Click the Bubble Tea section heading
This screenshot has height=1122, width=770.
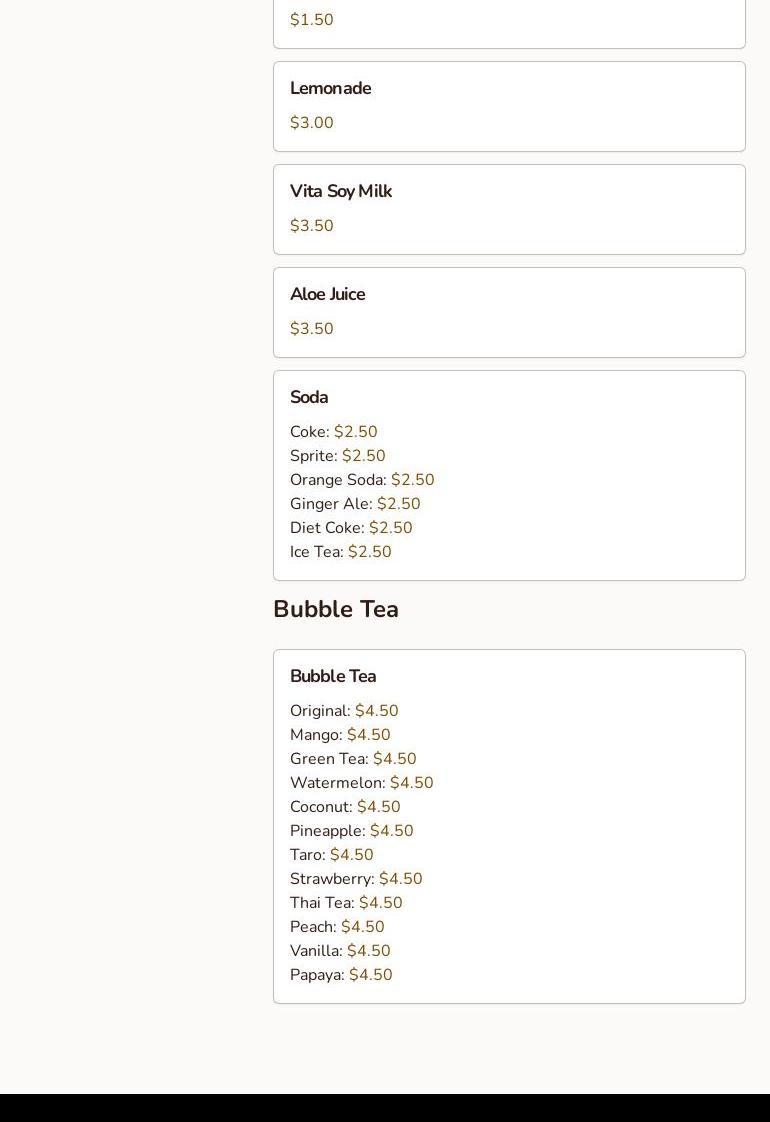tap(336, 609)
